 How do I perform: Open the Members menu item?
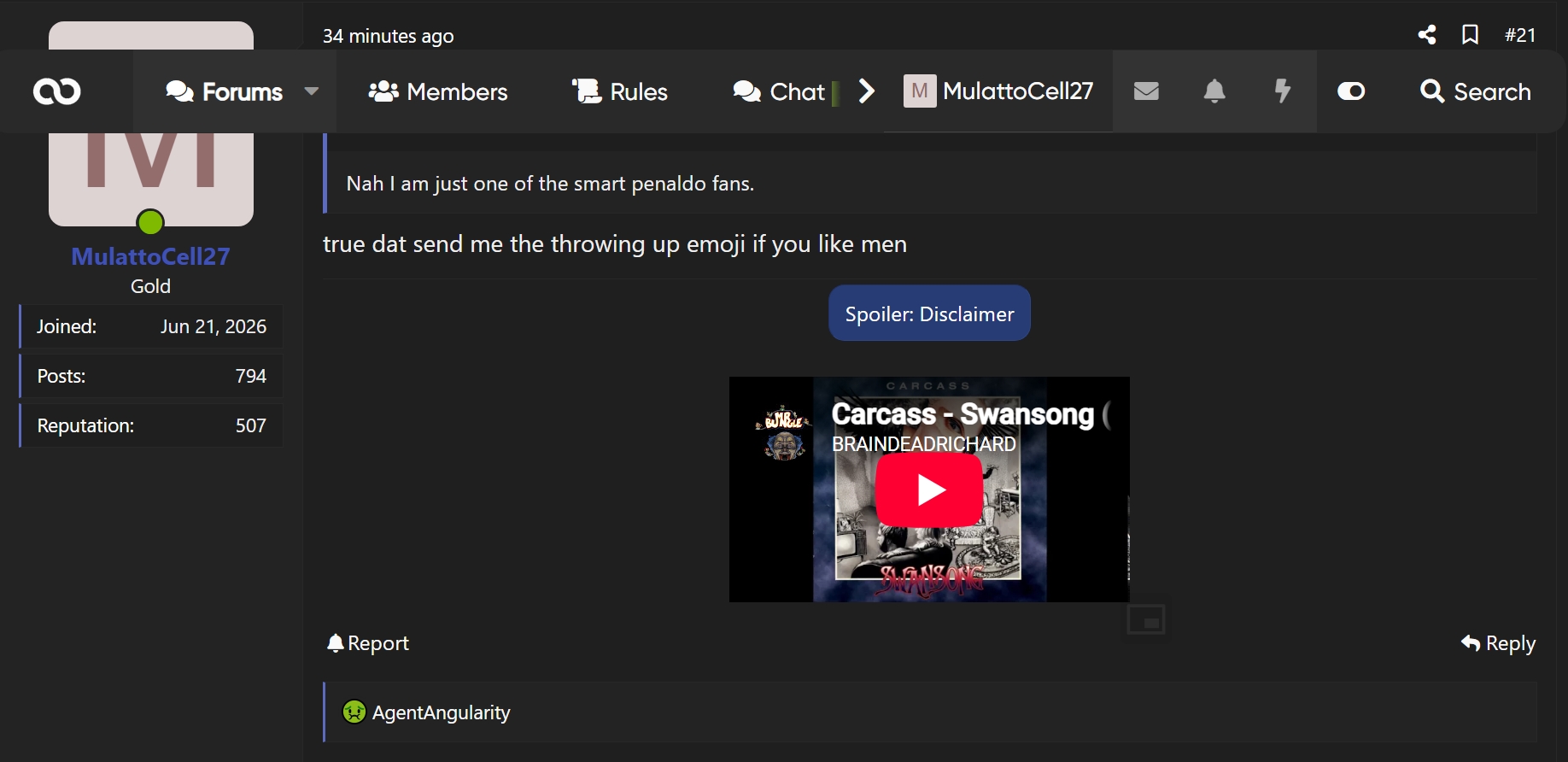[437, 91]
